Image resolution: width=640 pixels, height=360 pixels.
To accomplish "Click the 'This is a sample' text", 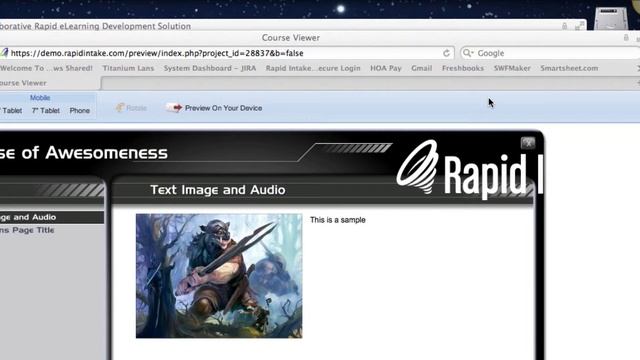I will coord(338,220).
